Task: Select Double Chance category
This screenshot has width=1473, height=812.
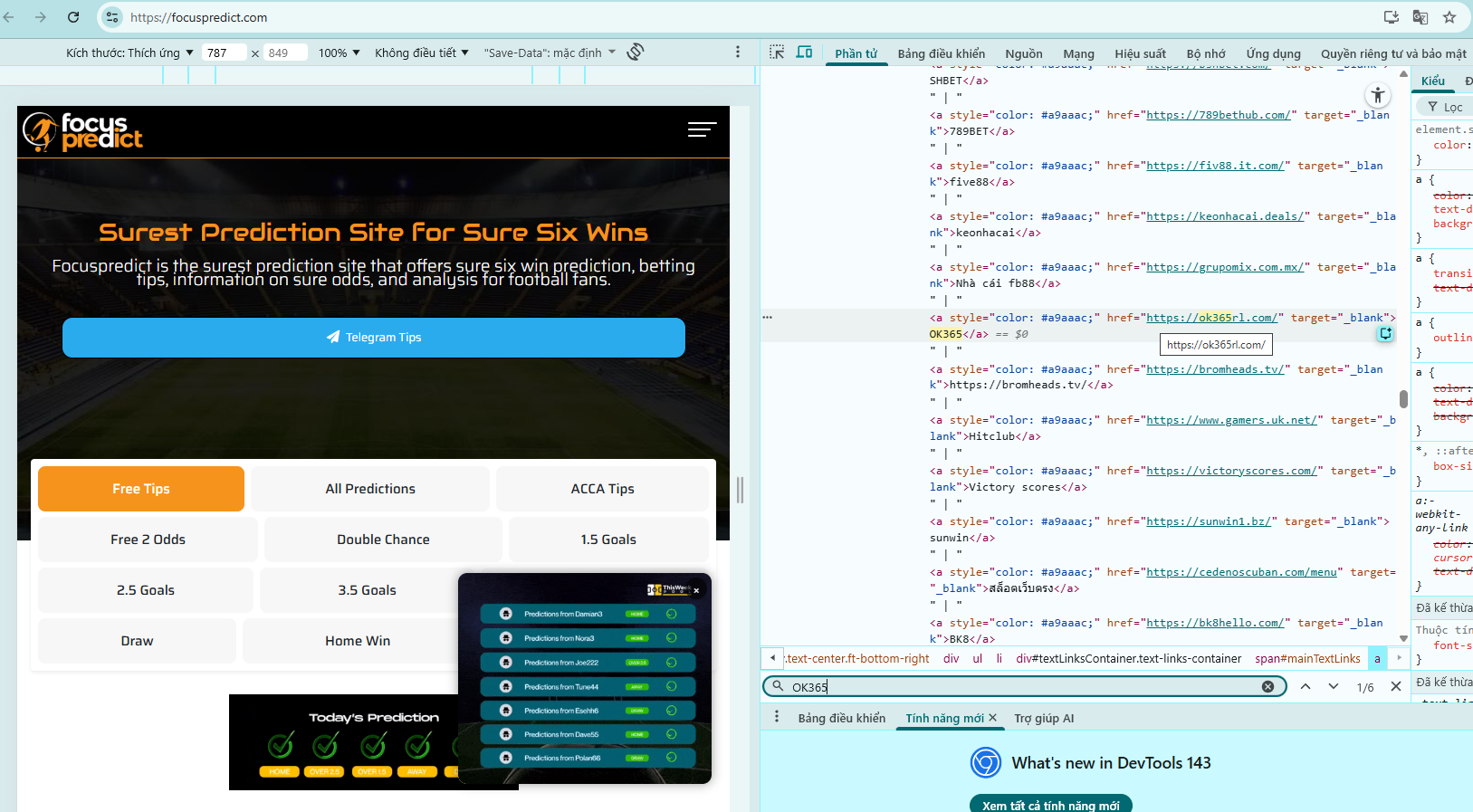Action: (x=383, y=540)
